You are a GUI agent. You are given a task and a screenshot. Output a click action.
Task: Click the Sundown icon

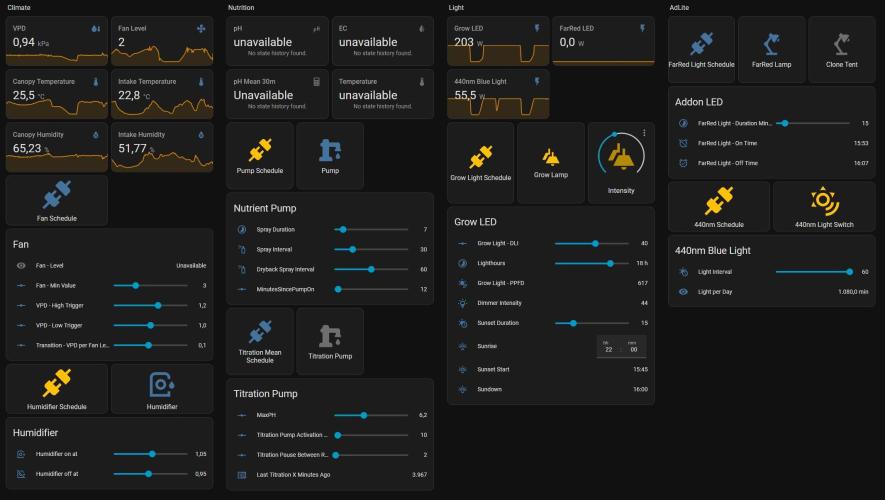coord(462,389)
